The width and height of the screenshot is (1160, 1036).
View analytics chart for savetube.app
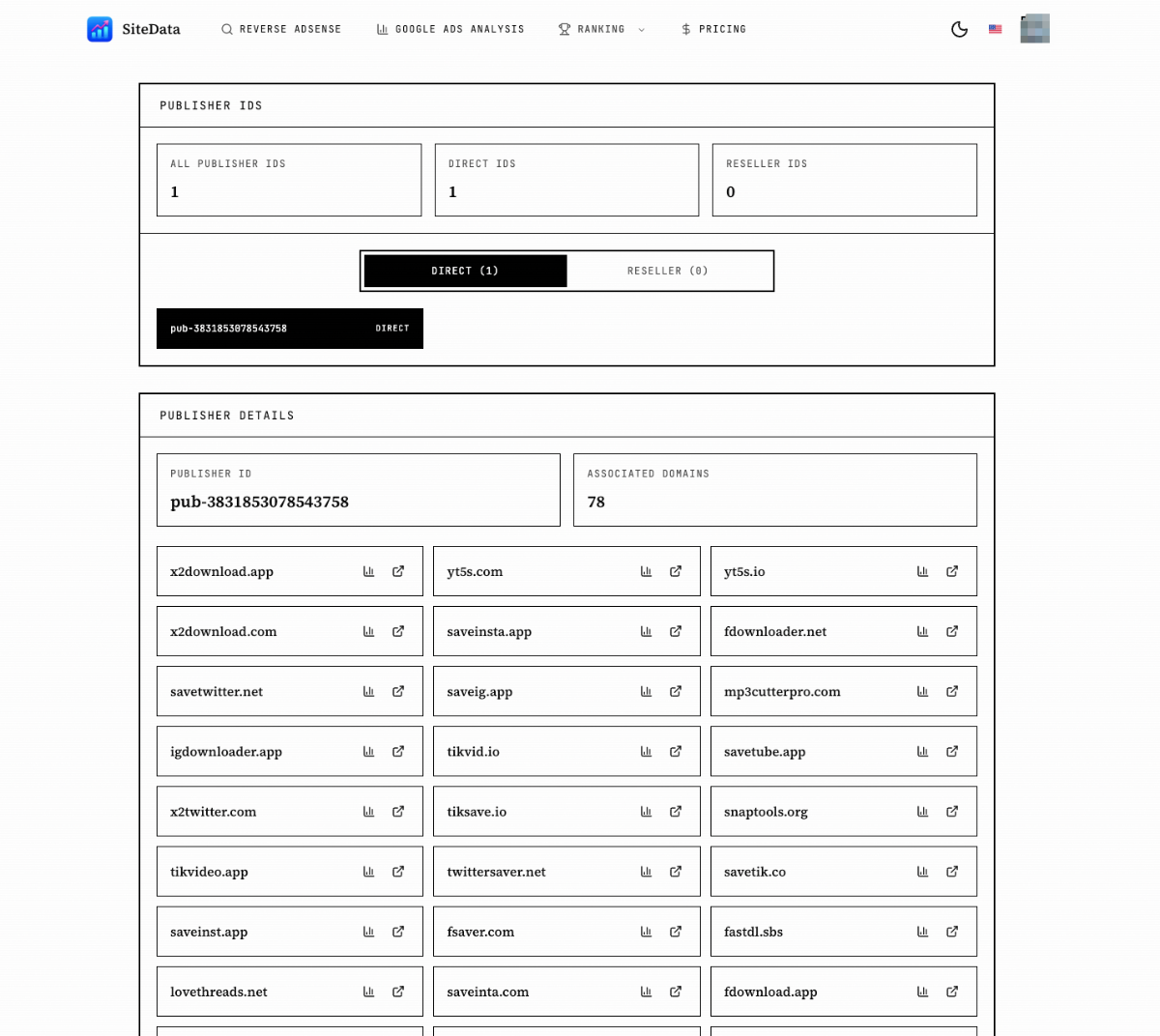pyautogui.click(x=922, y=751)
